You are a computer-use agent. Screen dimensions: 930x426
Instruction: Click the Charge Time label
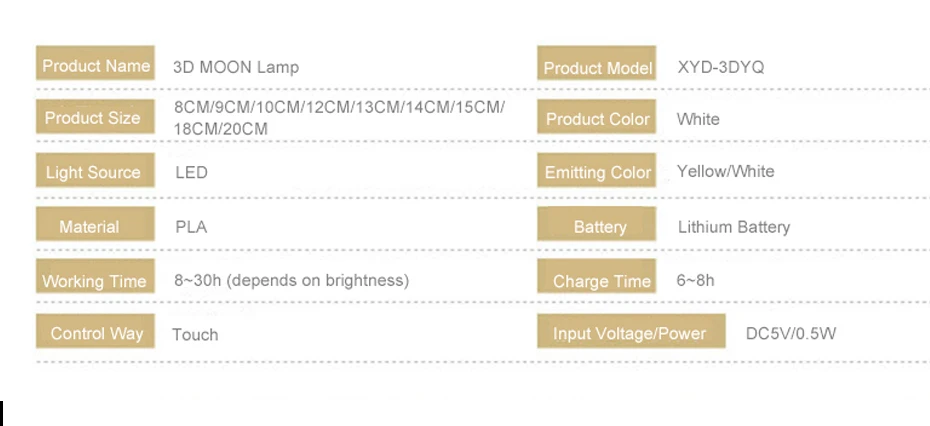[601, 281]
